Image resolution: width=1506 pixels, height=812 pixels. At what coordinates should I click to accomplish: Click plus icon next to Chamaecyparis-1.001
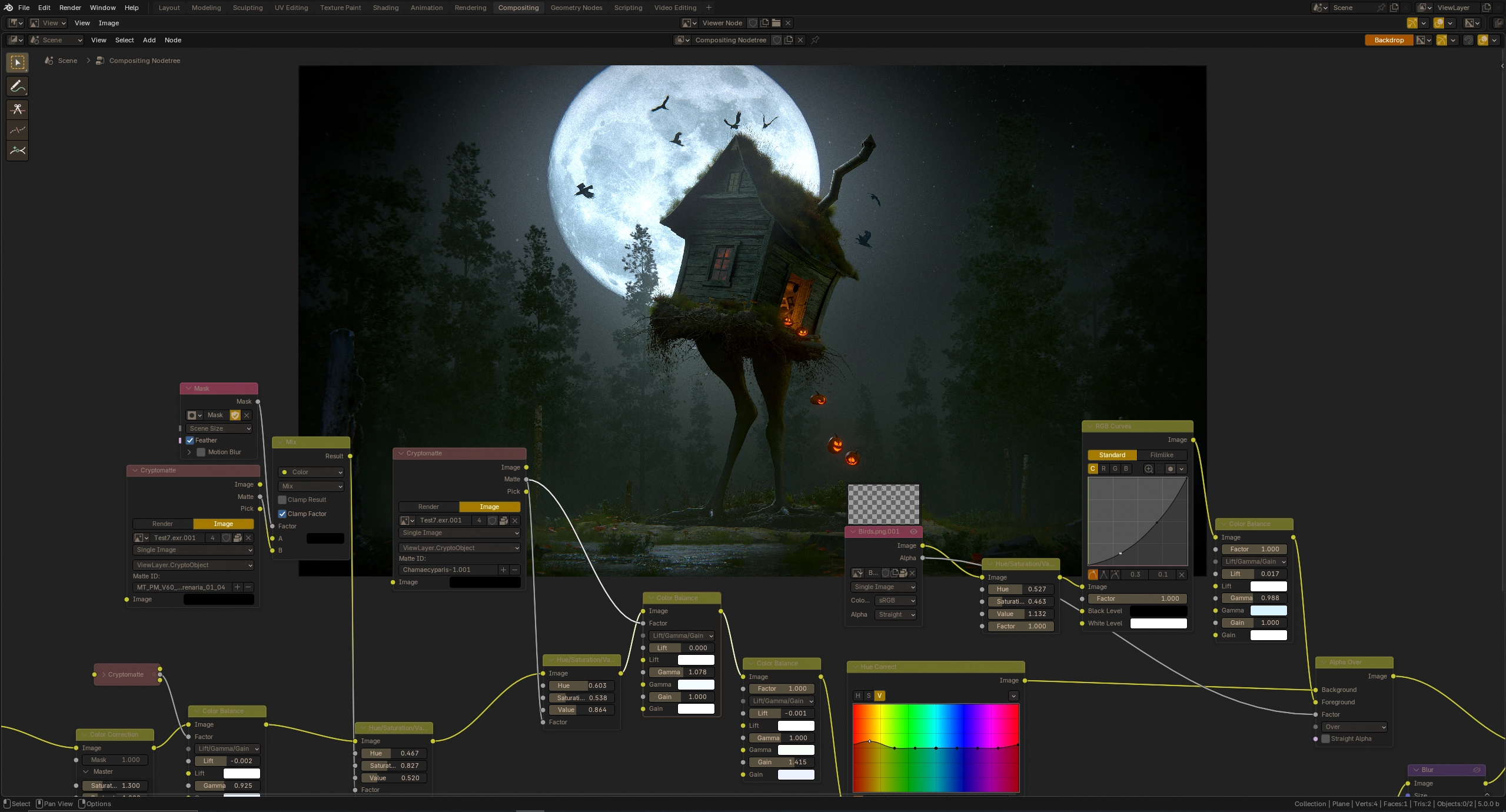503,570
